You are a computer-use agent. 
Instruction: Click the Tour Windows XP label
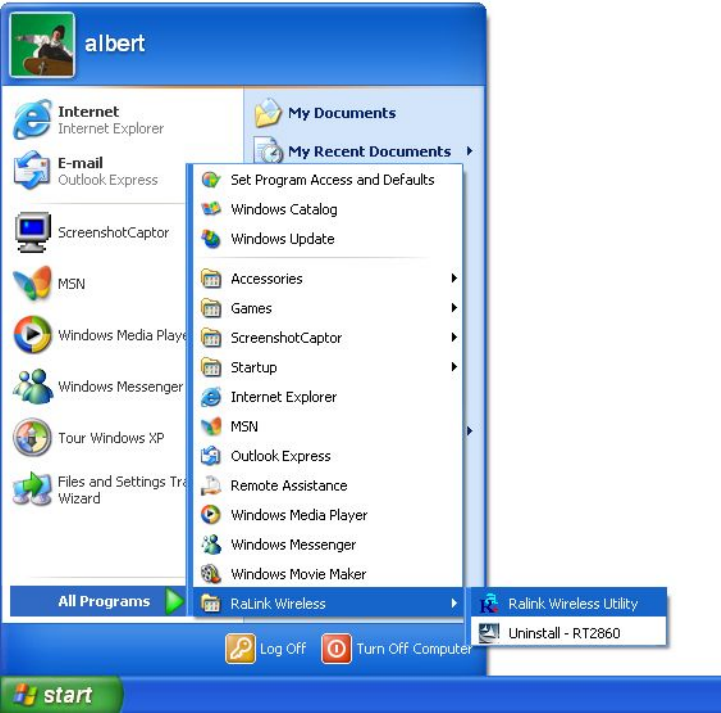(x=111, y=438)
